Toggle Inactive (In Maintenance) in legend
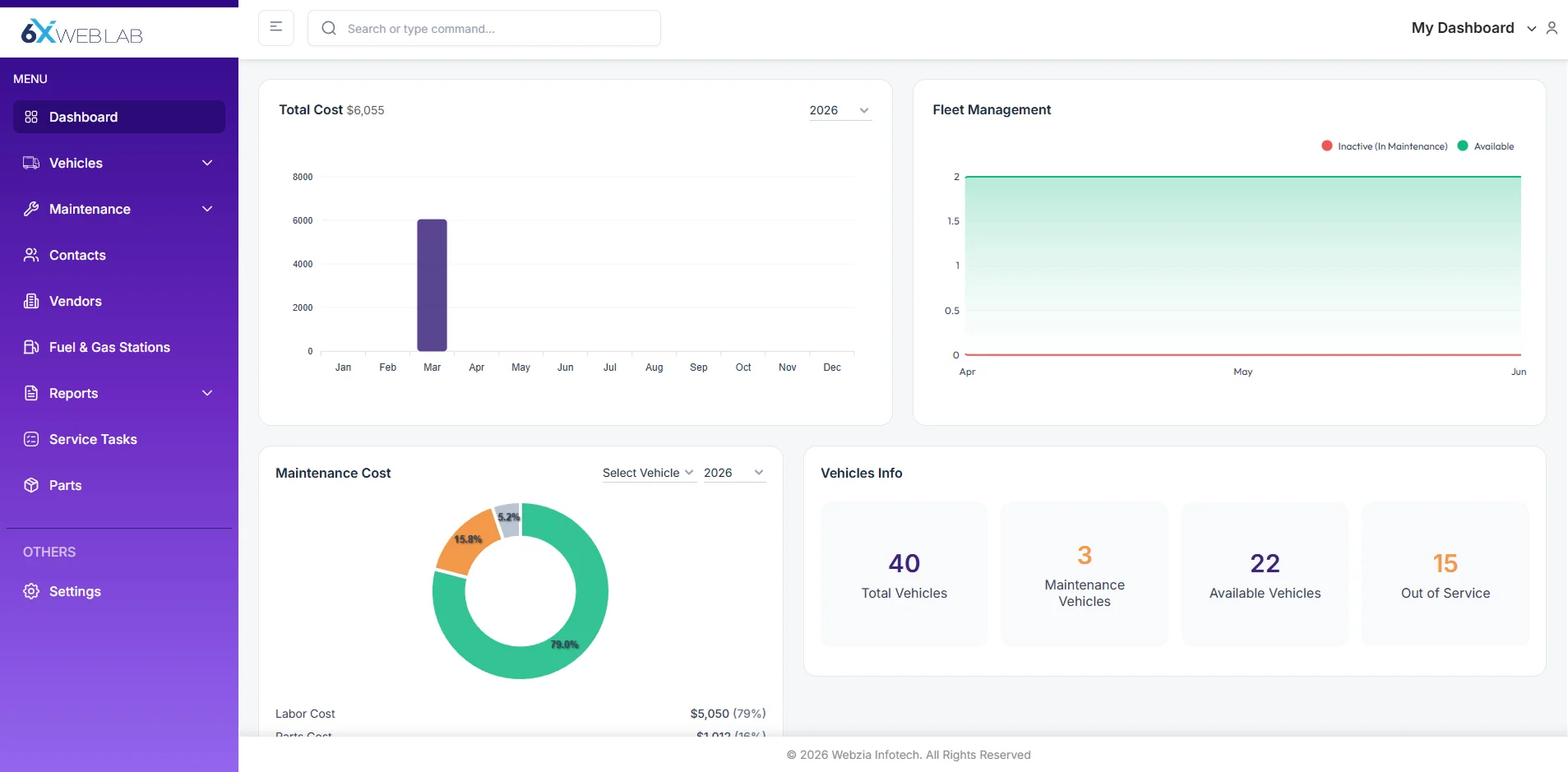1568x772 pixels. coord(1384,146)
